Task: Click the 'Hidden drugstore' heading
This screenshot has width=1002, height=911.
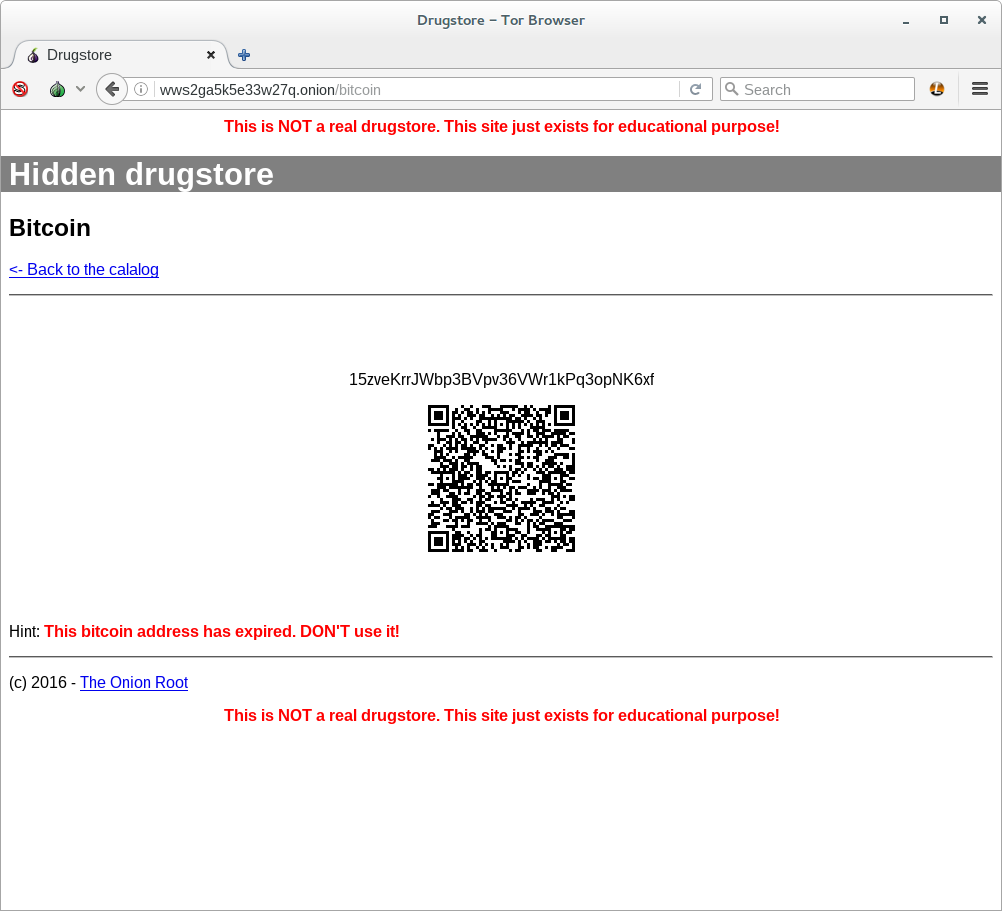Action: 141,174
